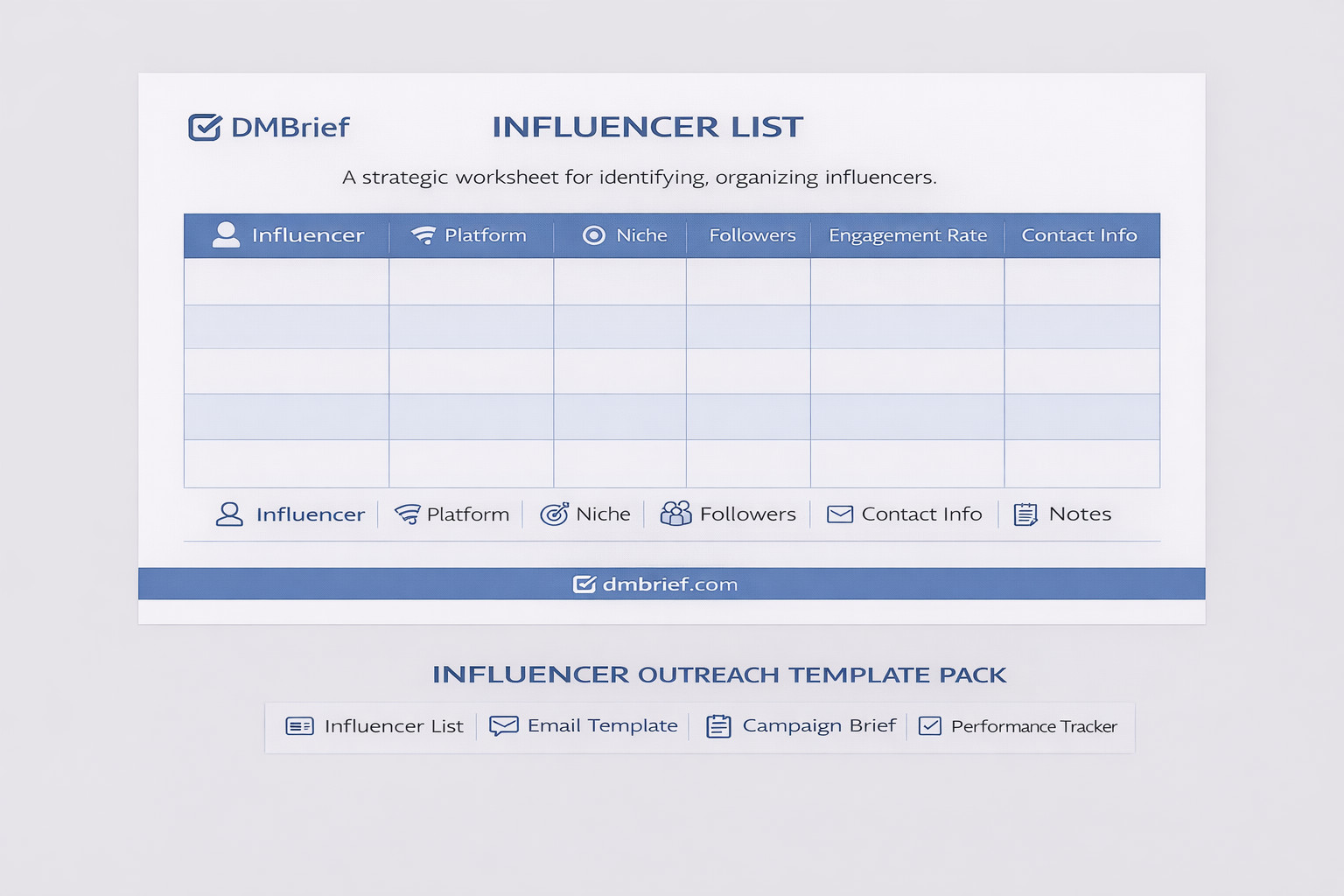This screenshot has height=896, width=1344.
Task: Select the first empty cell under Influencer
Action: (286, 282)
